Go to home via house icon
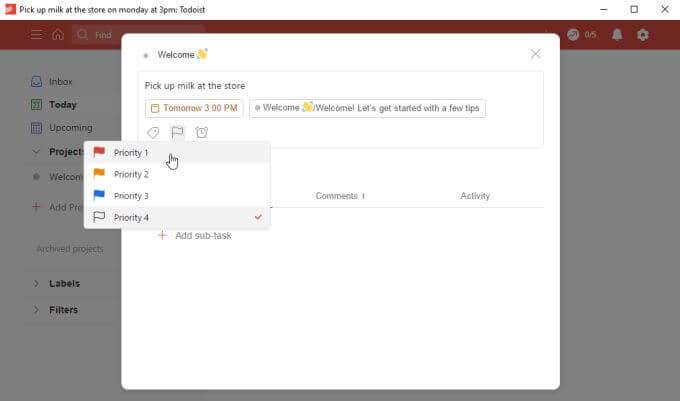Image resolution: width=680 pixels, height=401 pixels. (x=58, y=35)
